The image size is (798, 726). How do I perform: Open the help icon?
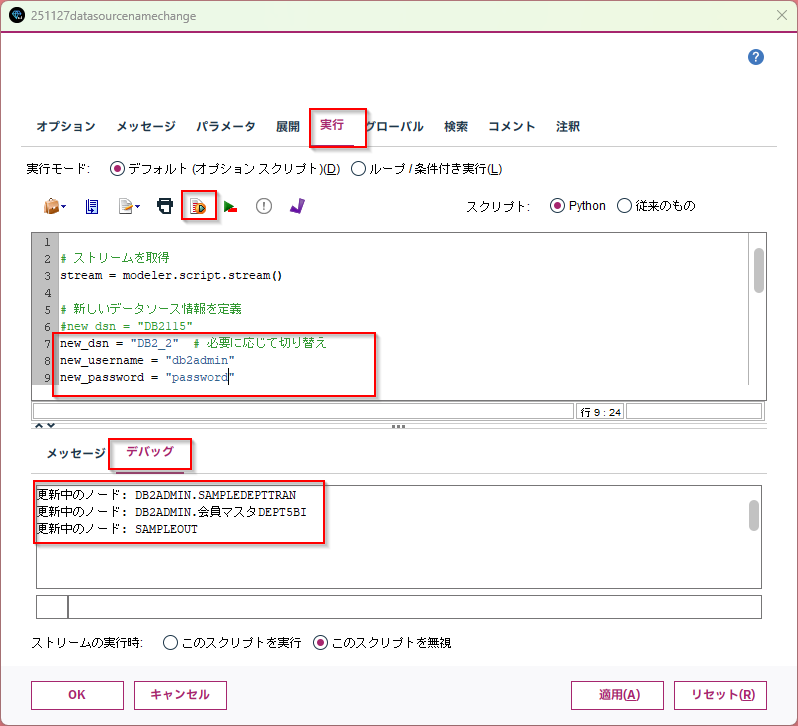tap(756, 57)
